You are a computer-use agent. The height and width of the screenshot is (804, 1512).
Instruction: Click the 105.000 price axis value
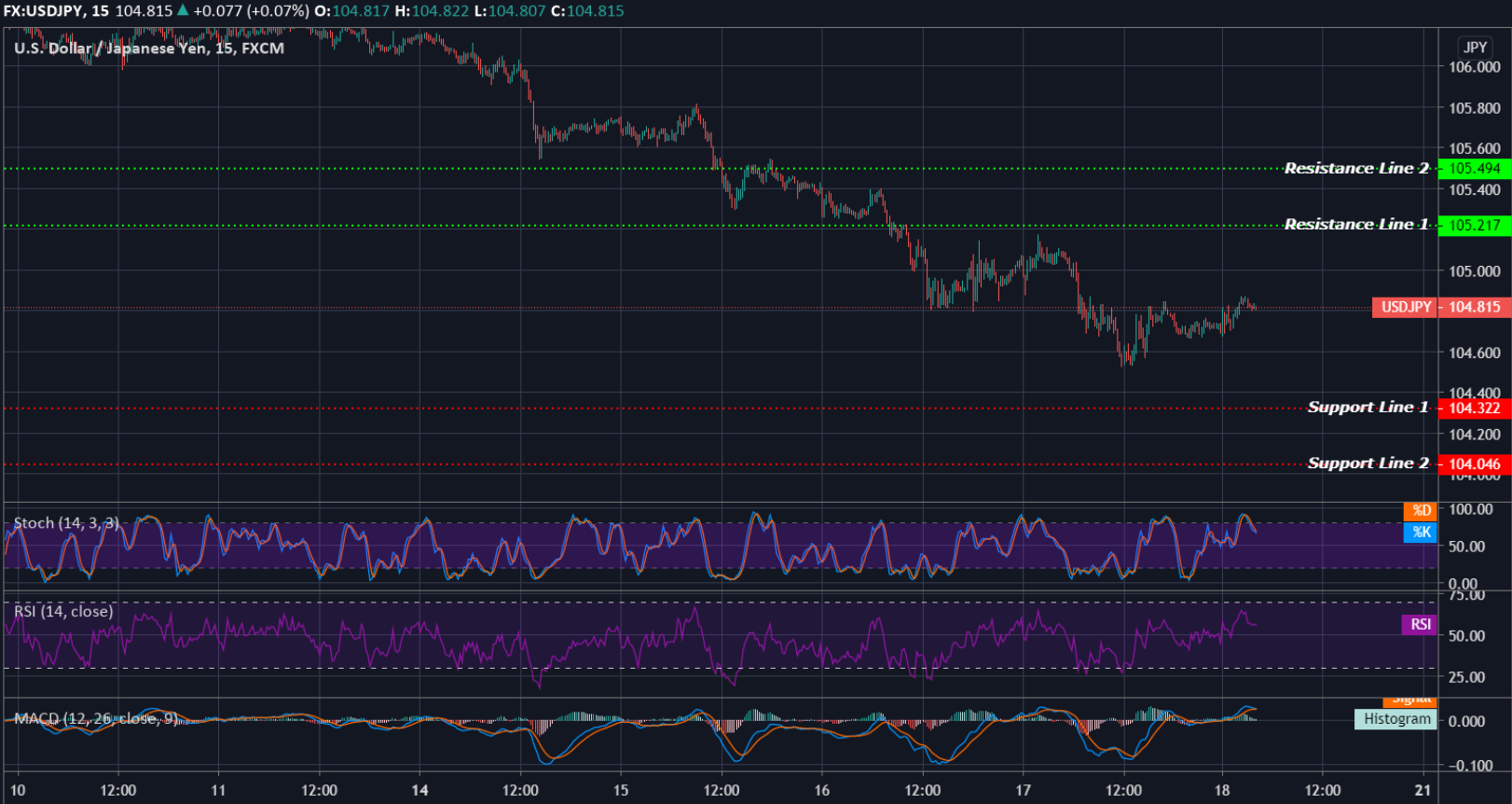click(x=1475, y=271)
